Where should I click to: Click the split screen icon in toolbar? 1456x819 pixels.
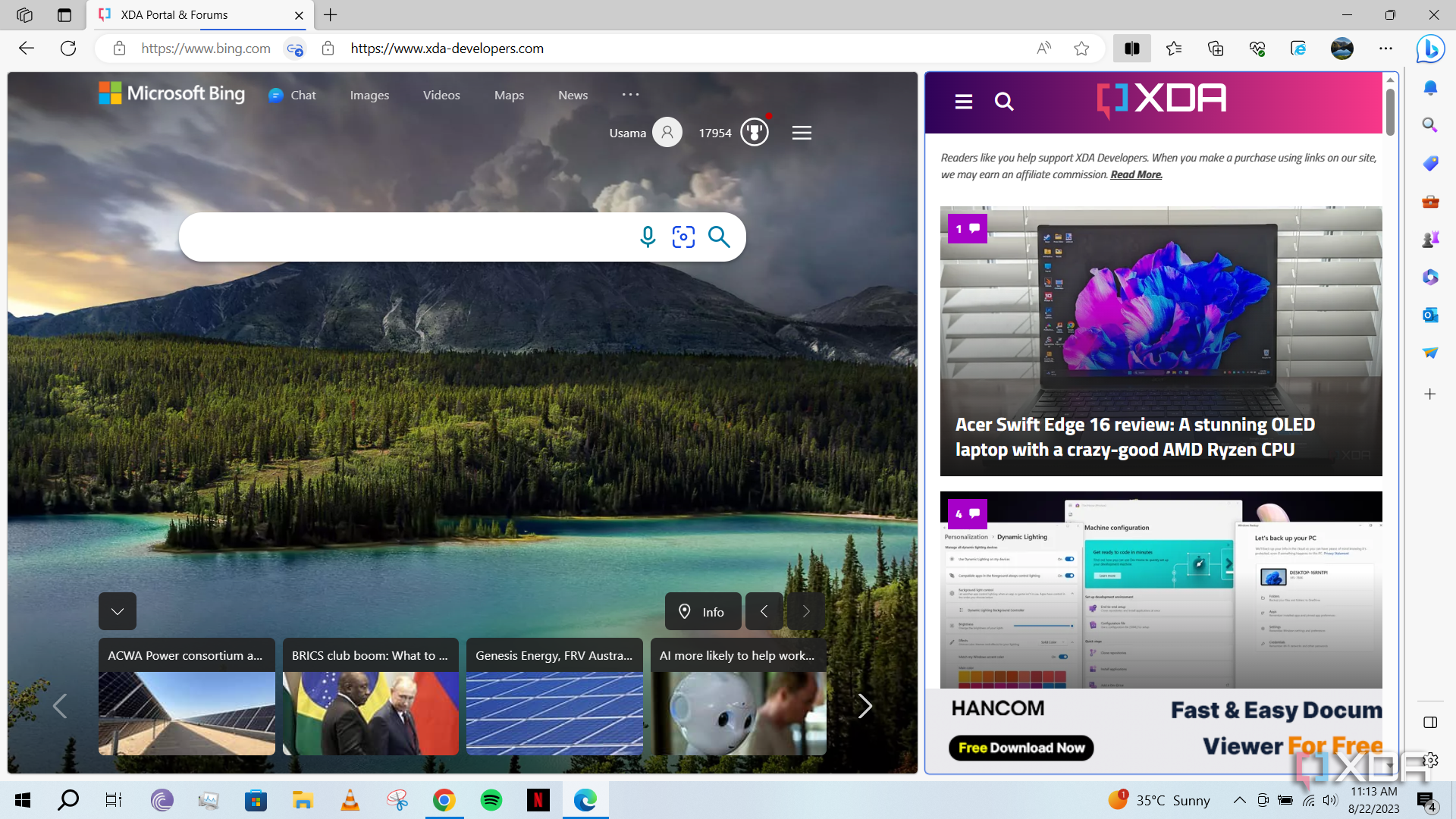tap(1132, 49)
